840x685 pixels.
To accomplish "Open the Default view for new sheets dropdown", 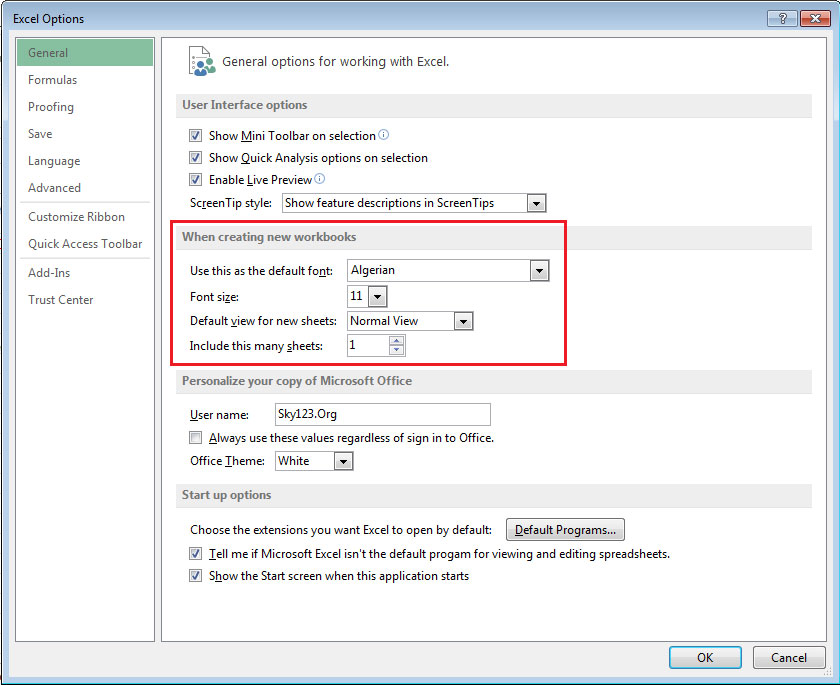I will click(x=462, y=321).
